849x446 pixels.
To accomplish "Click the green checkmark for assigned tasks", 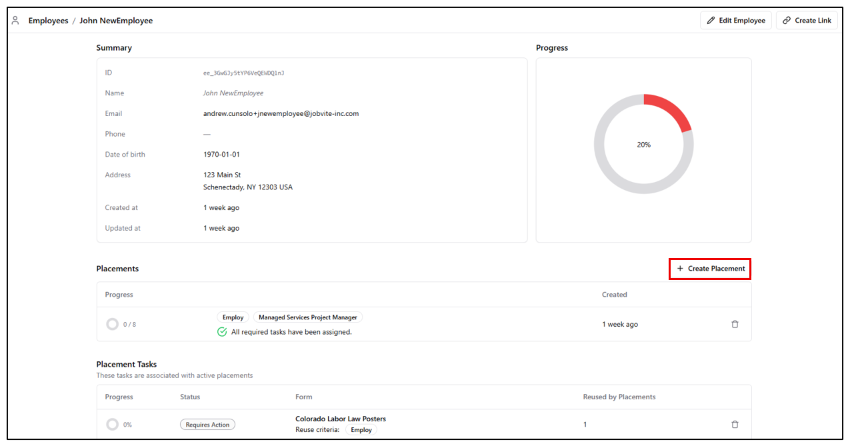I will pyautogui.click(x=222, y=332).
